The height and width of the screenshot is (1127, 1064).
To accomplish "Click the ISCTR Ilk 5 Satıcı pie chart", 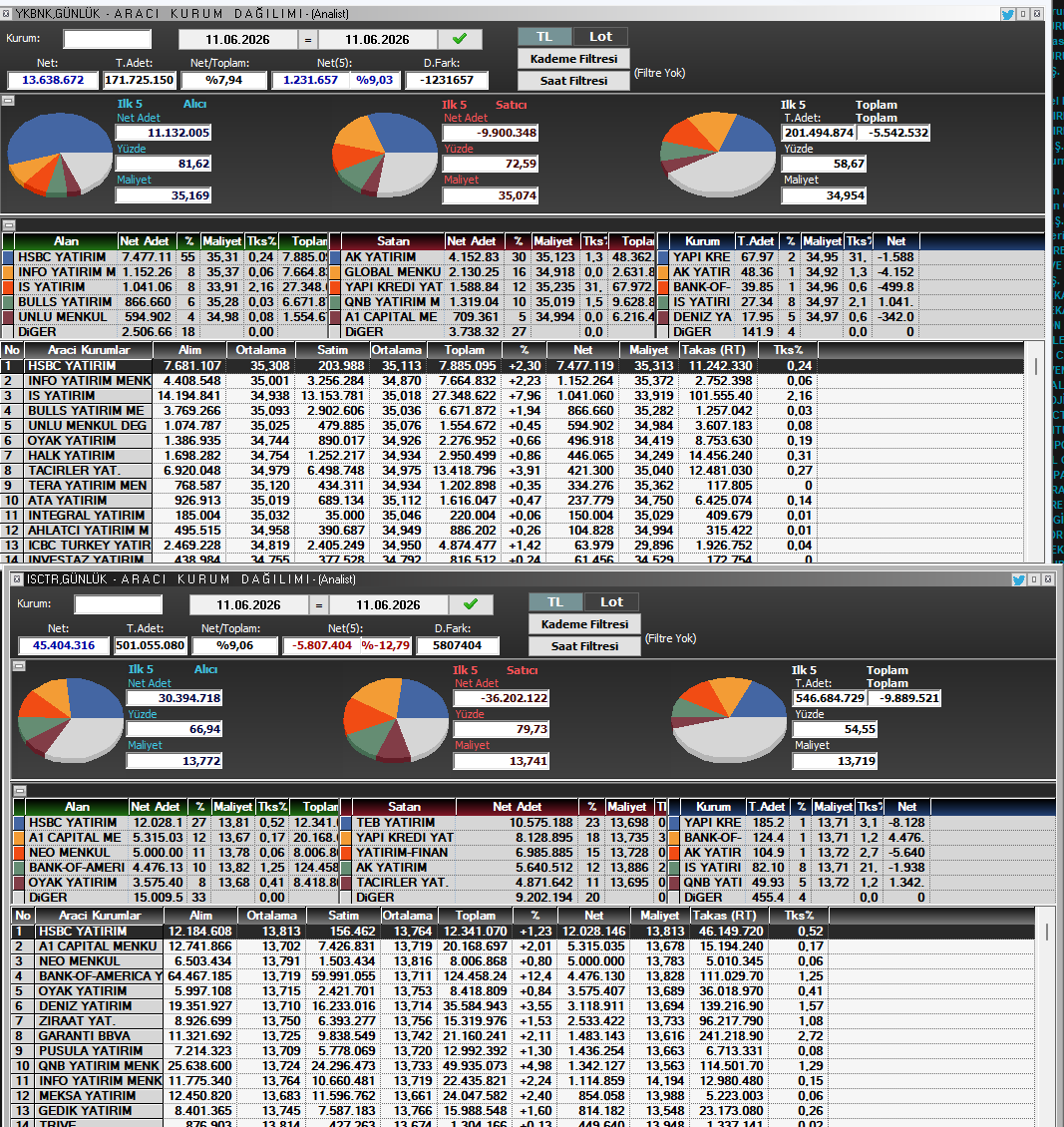I will 396,721.
